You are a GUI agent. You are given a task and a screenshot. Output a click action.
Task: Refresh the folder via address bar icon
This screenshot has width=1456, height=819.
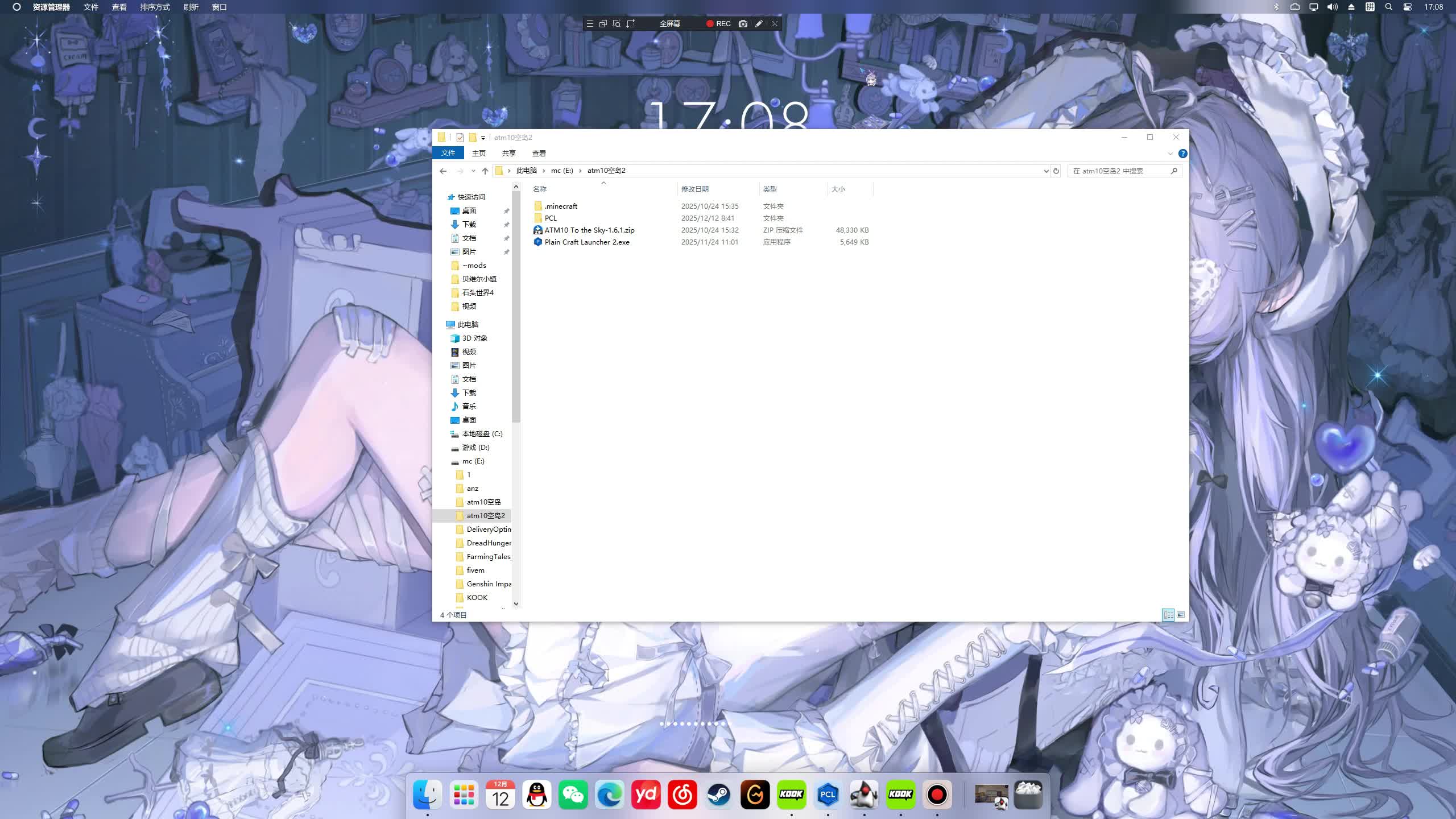[1056, 171]
